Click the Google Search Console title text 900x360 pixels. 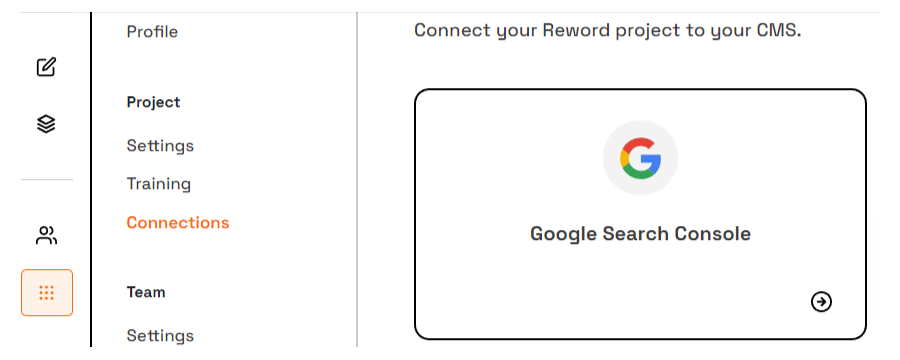(x=640, y=234)
